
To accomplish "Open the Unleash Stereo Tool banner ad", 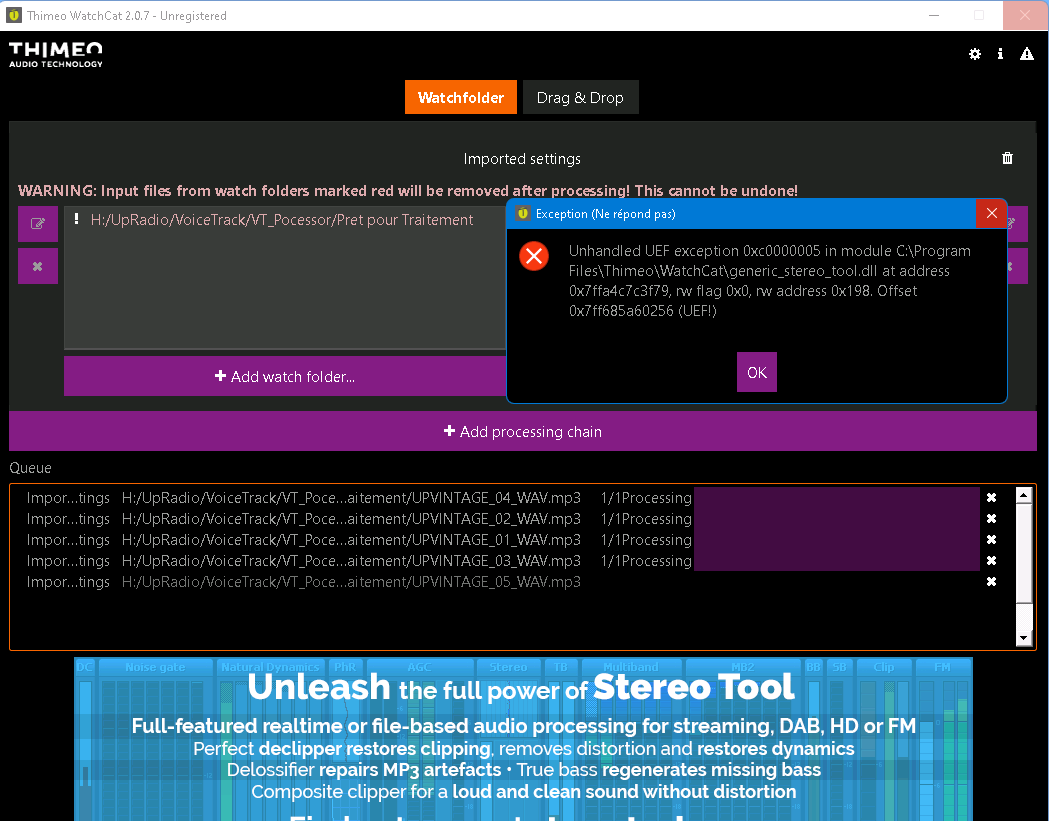I will pyautogui.click(x=523, y=739).
